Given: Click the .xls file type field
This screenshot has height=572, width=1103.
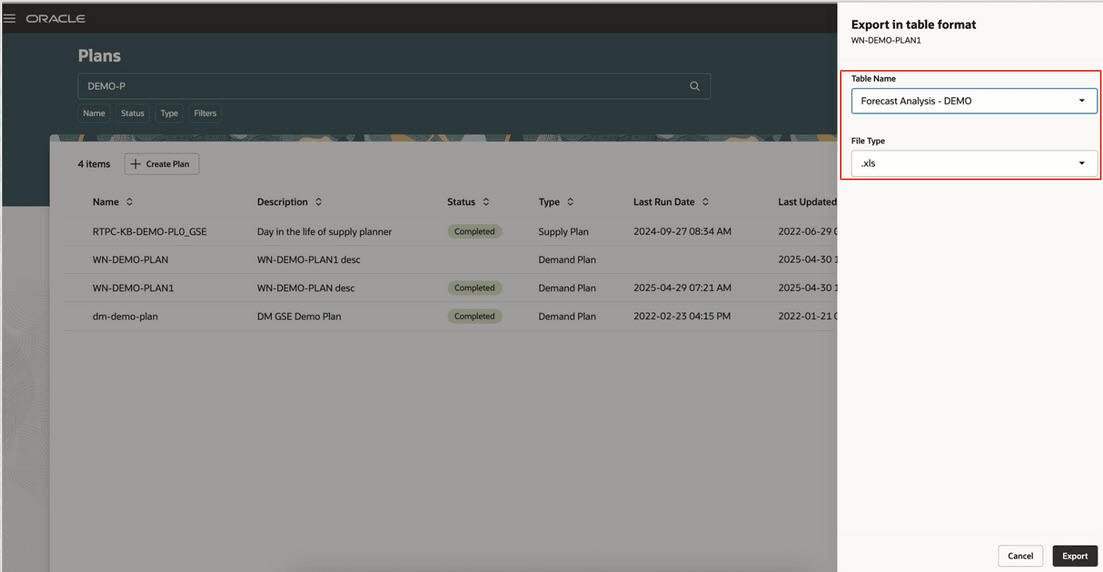Looking at the screenshot, I should pyautogui.click(x=974, y=163).
